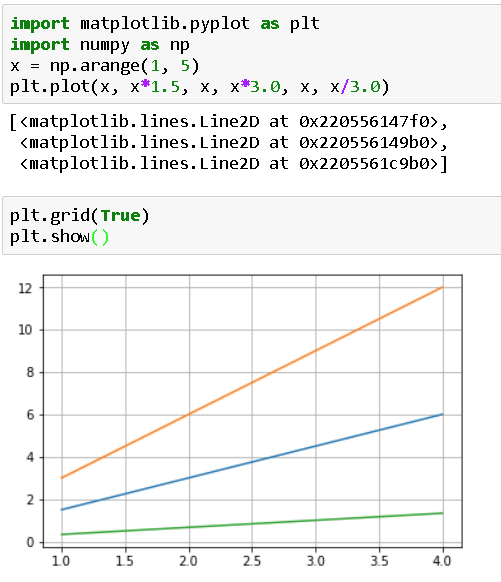This screenshot has width=501, height=582.
Task: Click x-axis tick label 2.0
Action: (189, 561)
